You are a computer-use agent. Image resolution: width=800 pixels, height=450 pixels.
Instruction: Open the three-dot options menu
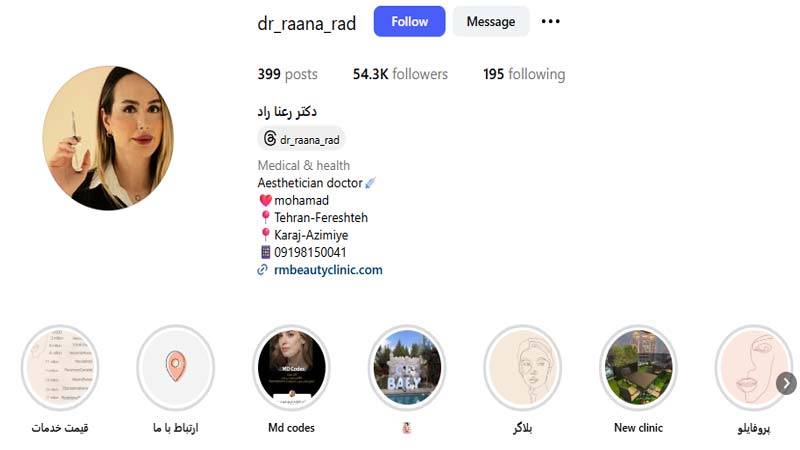click(551, 21)
